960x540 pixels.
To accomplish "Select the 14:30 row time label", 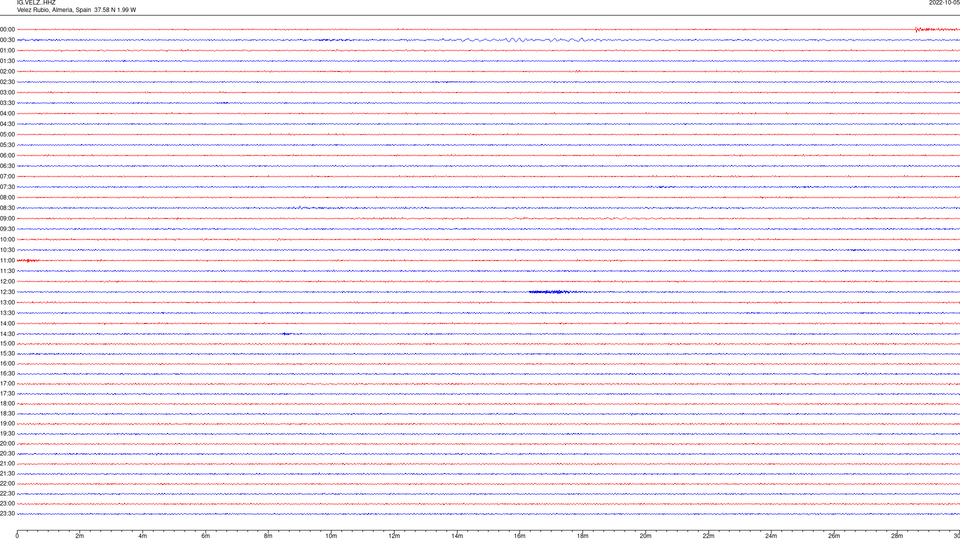I will (x=7, y=334).
